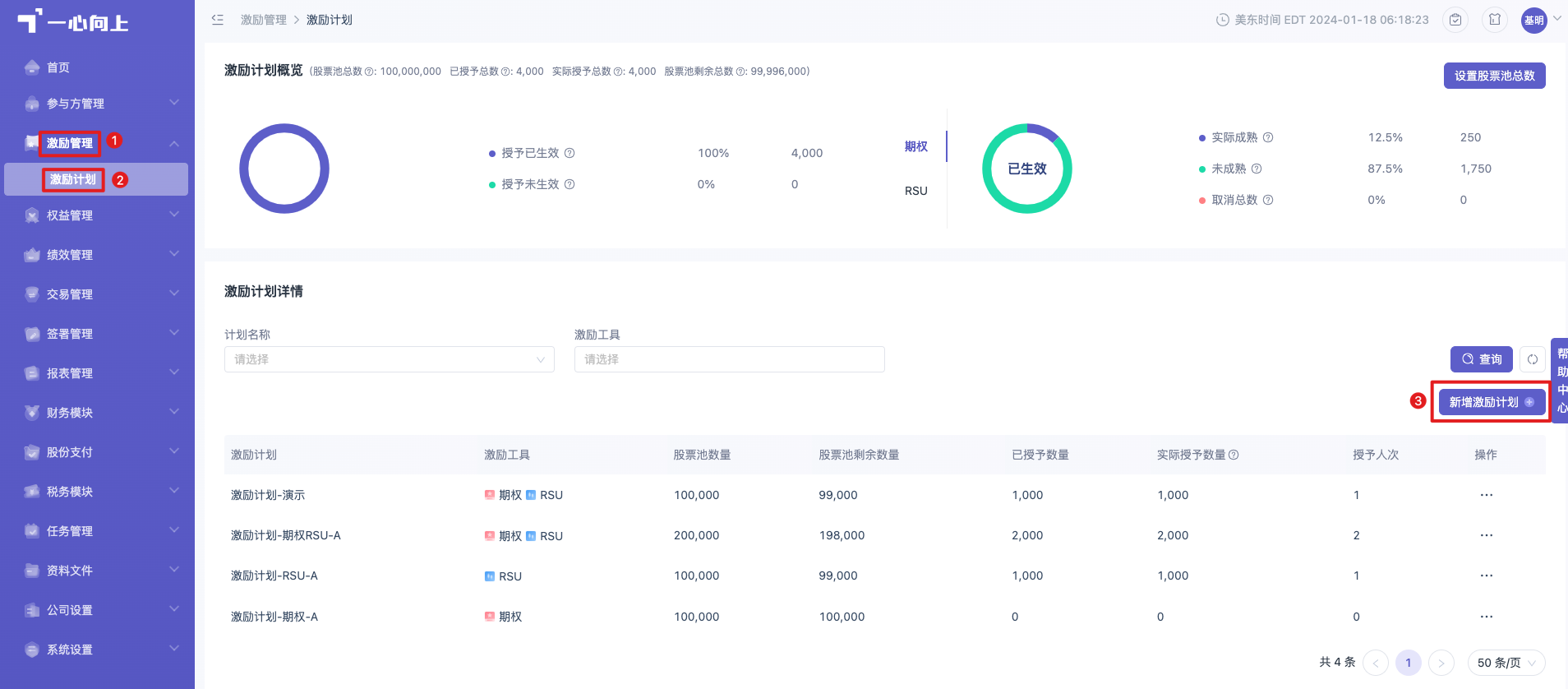The image size is (1568, 689).
Task: Click the 参与方管理 sidebar icon
Action: 32,104
